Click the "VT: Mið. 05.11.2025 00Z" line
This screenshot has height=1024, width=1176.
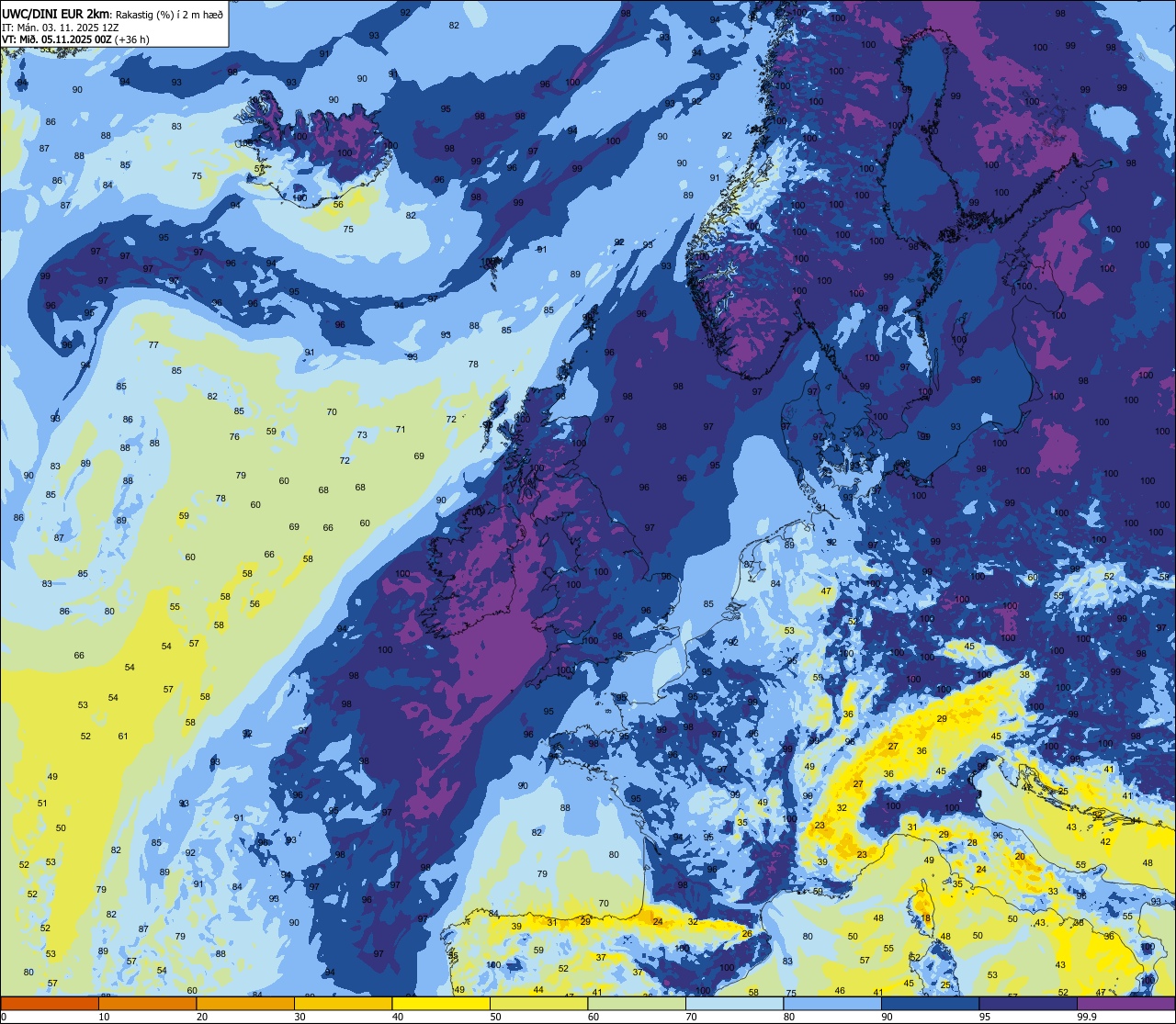click(x=56, y=39)
